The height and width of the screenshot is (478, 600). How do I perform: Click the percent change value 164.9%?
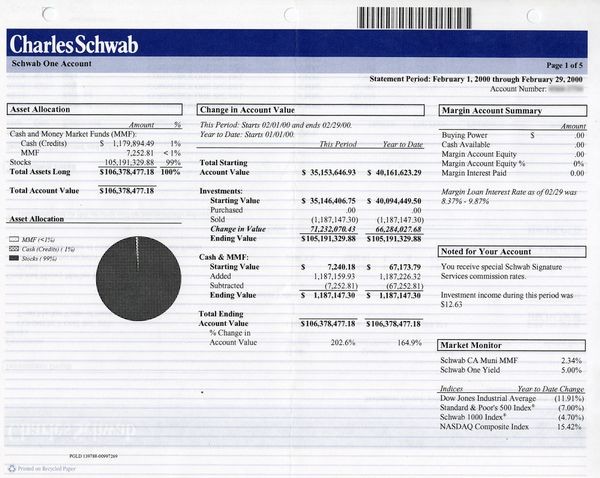point(409,342)
